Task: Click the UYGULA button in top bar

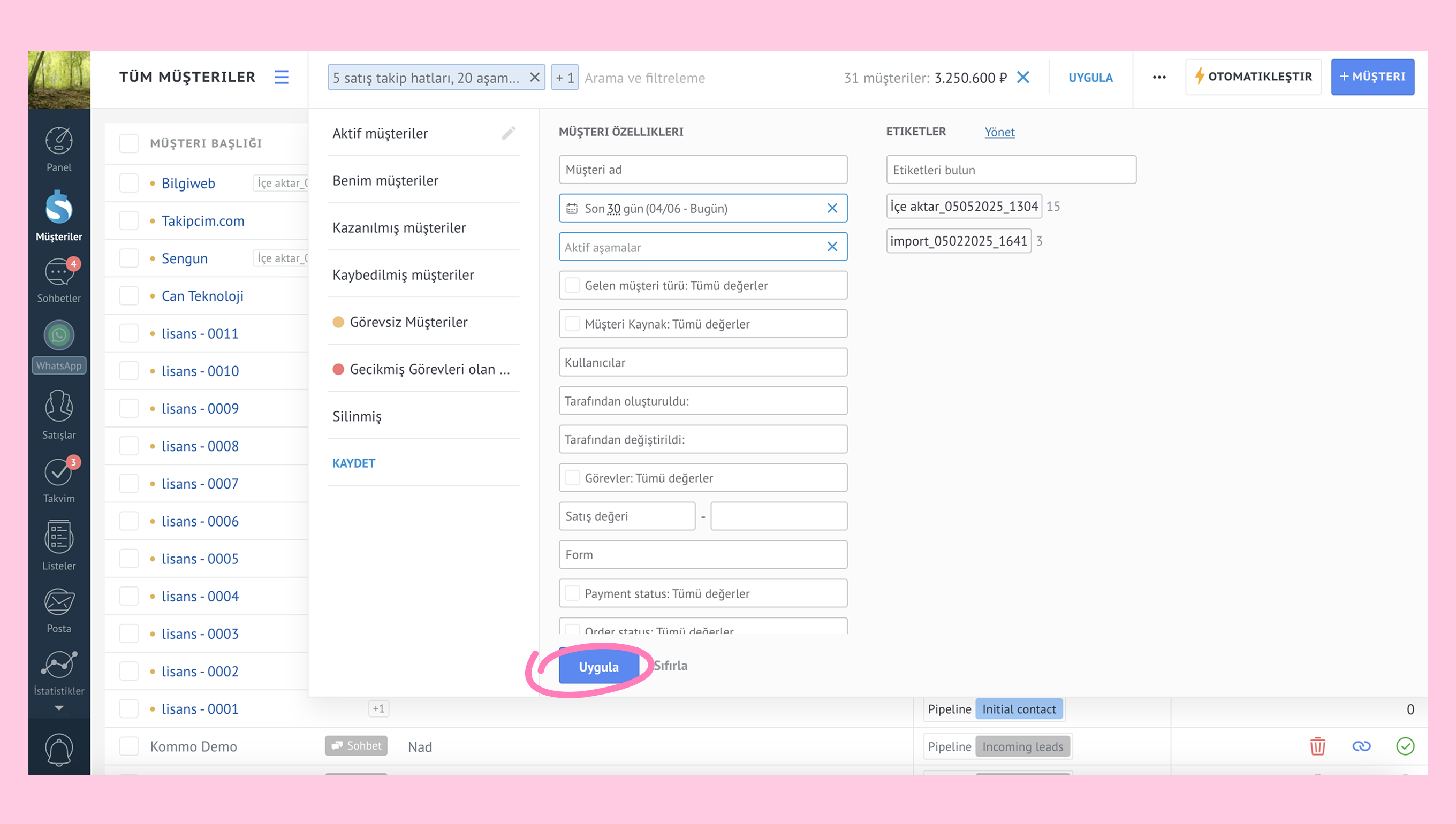Action: click(x=1090, y=78)
